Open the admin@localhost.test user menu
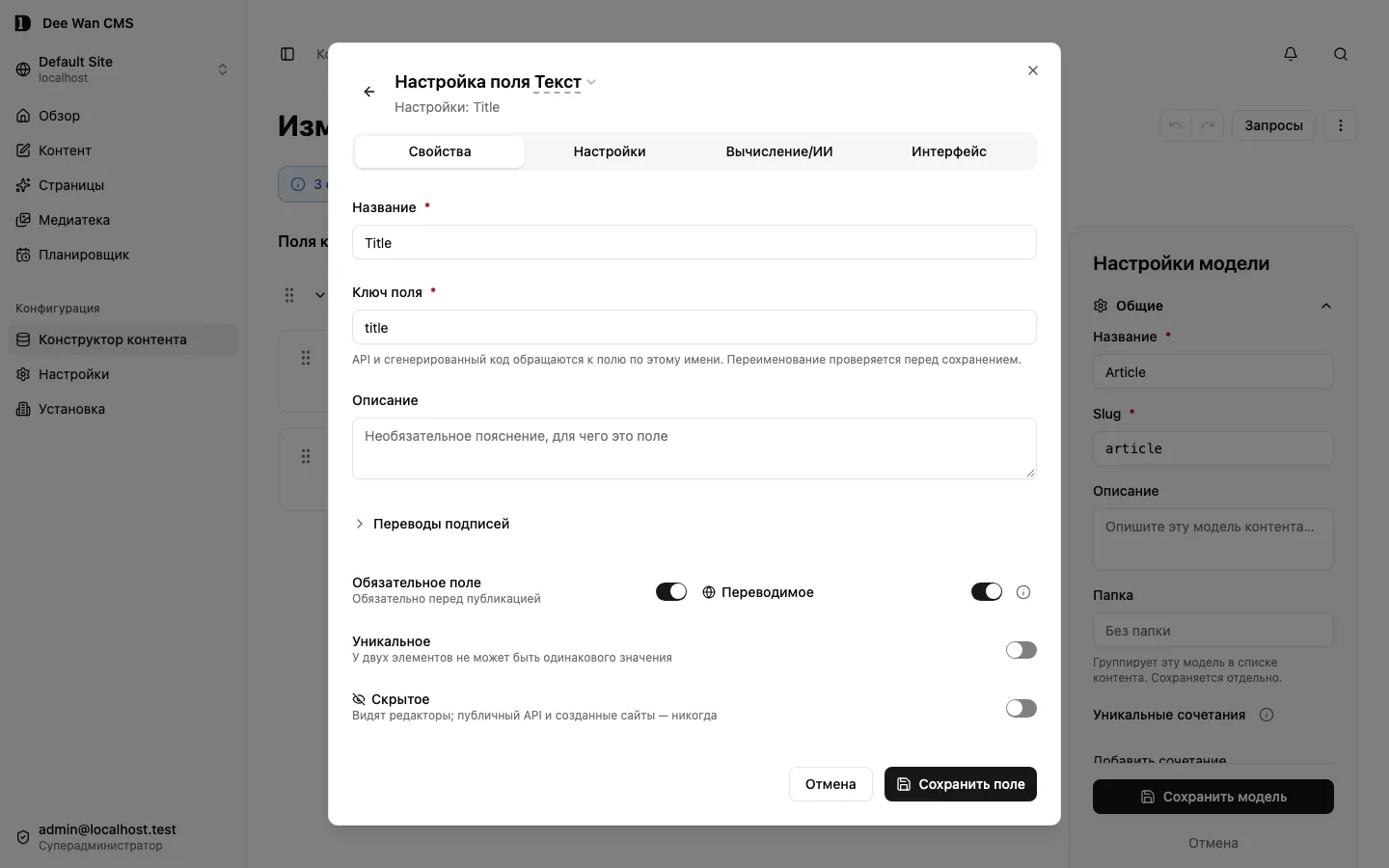The width and height of the screenshot is (1389, 868). (x=123, y=837)
